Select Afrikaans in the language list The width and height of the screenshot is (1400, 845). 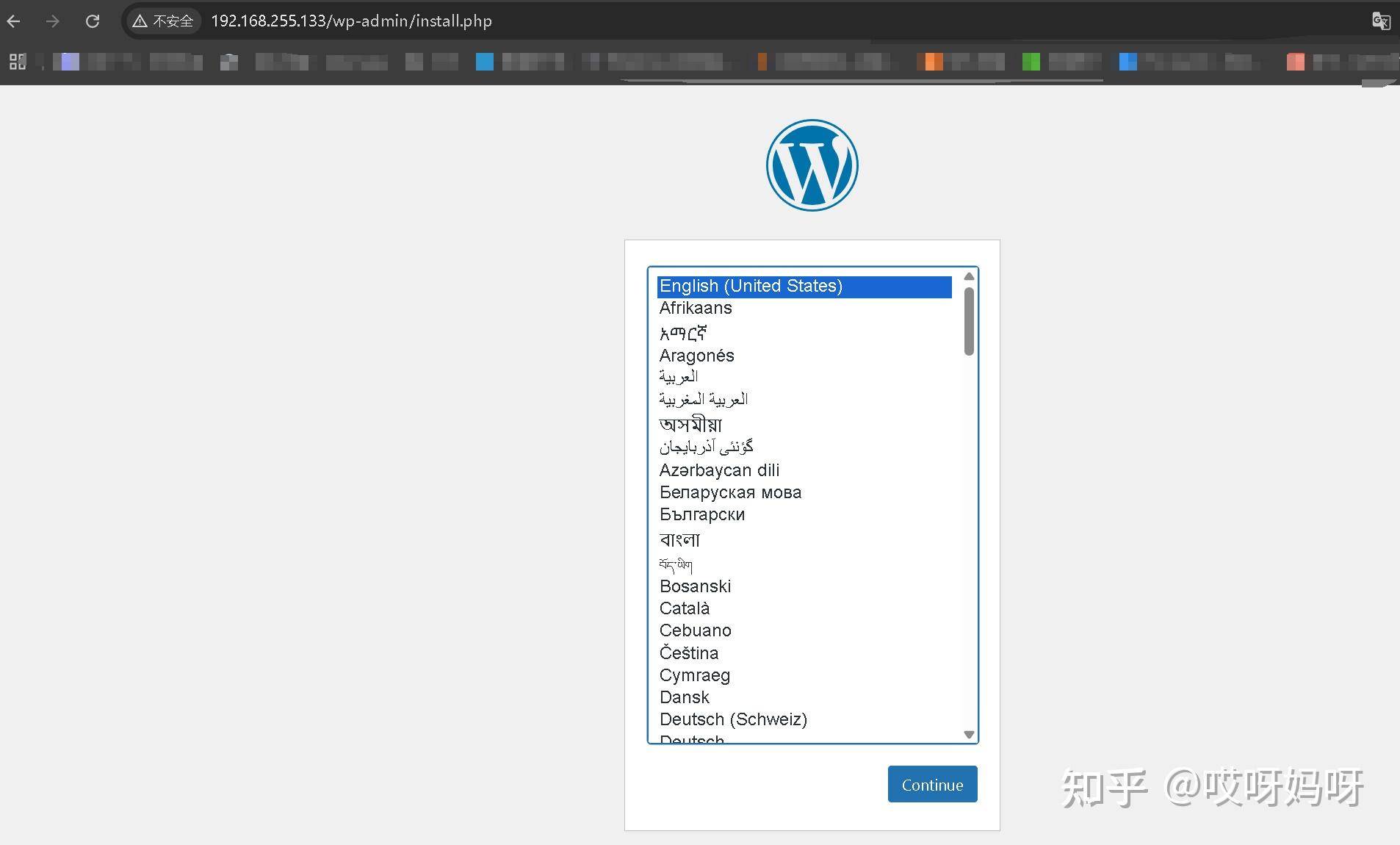804,309
